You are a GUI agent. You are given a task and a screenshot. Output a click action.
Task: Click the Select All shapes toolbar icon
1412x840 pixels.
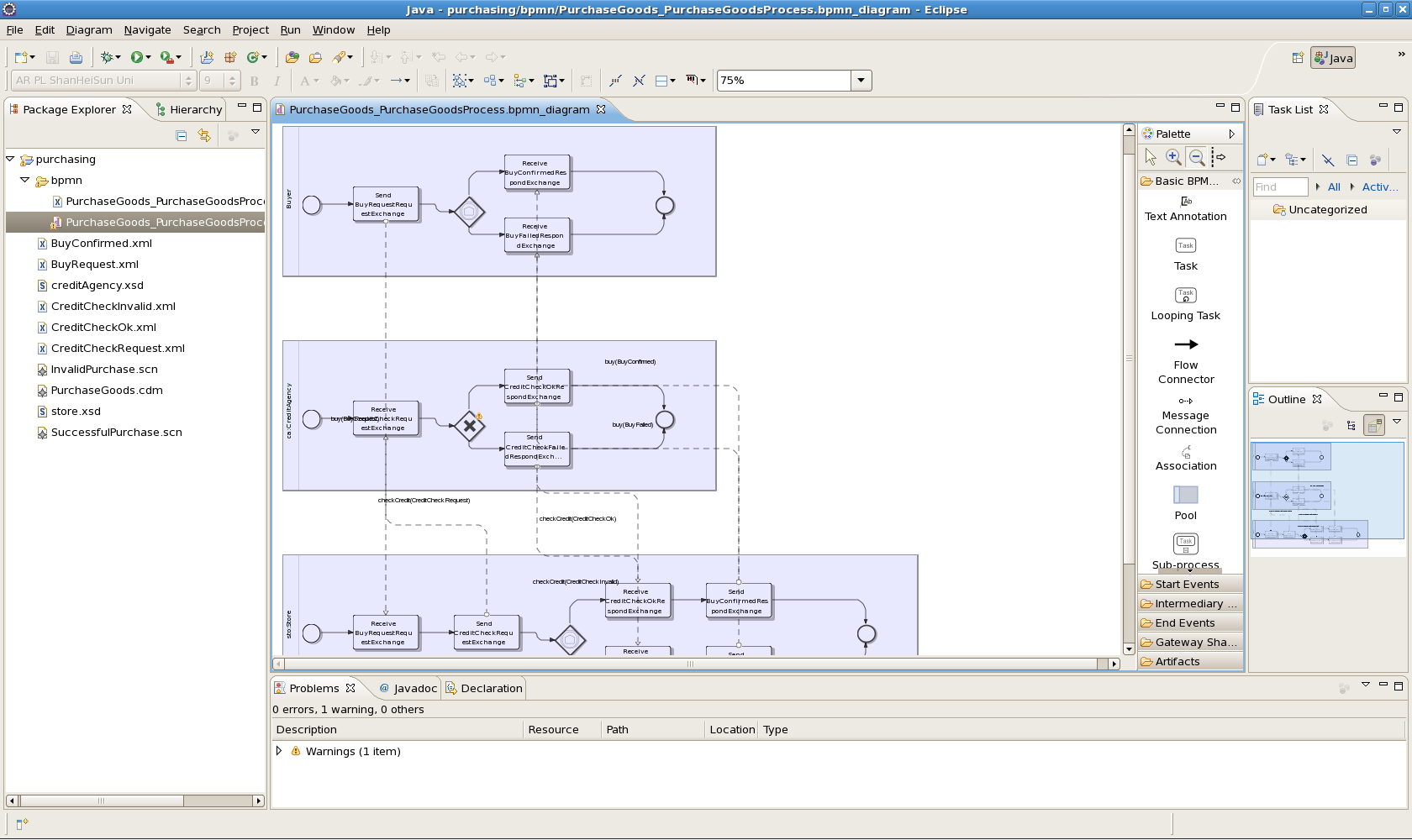460,81
